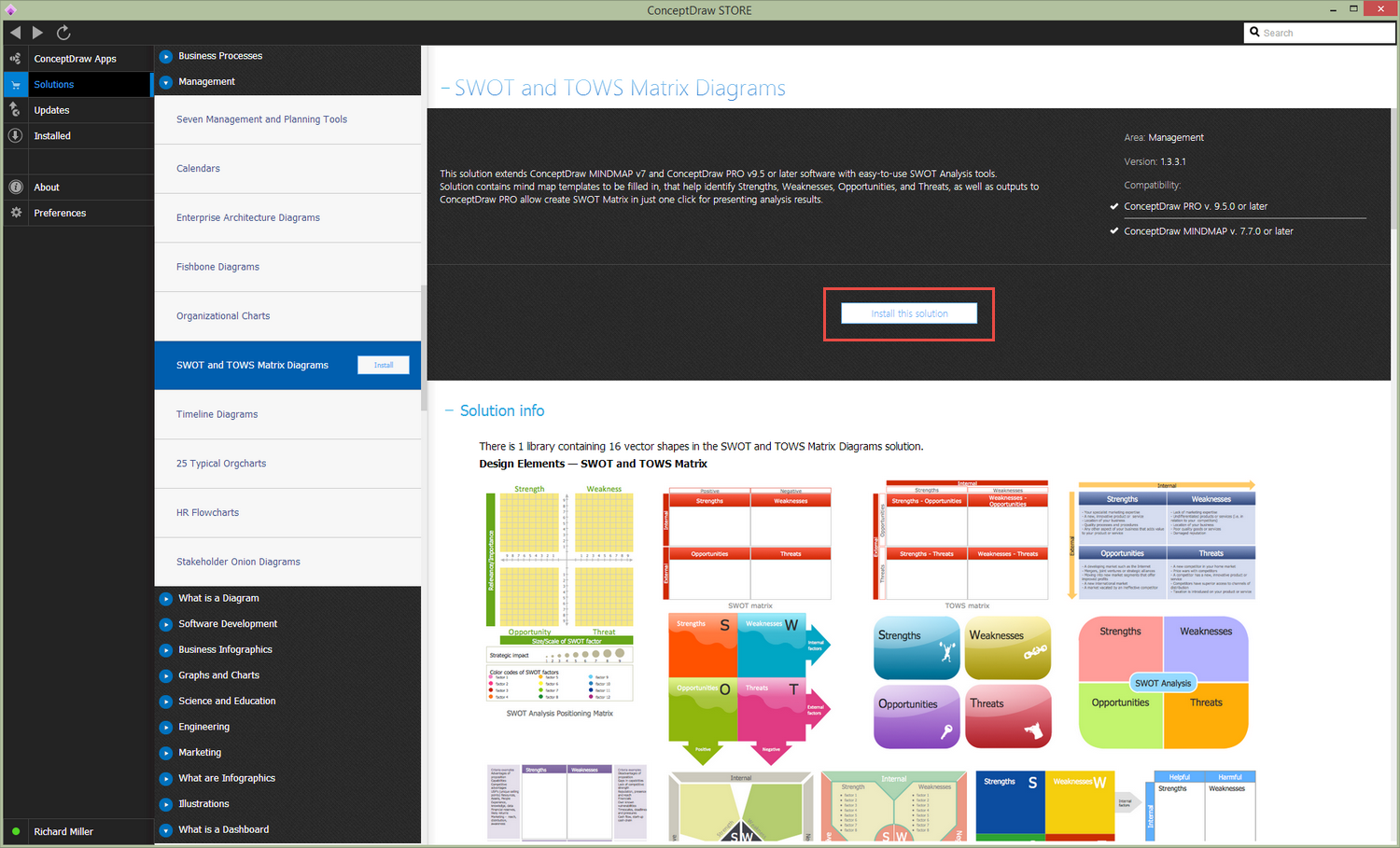The height and width of the screenshot is (848, 1400).
Task: Click the ConceptDraw Apps sidebar icon
Action: point(15,59)
